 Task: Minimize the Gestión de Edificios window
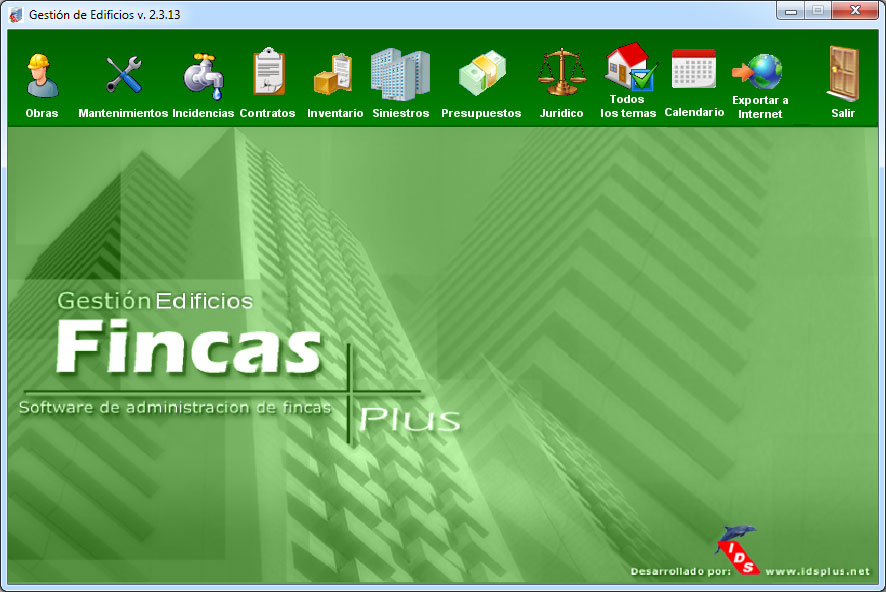(791, 11)
